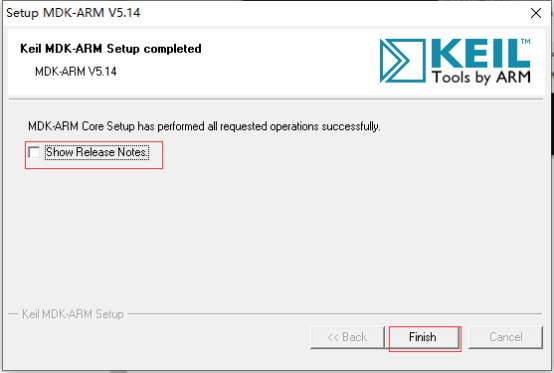Screen dimensions: 554x373
Task: Click the Keil MDK-ARM Setup footer label
Action: point(73,314)
